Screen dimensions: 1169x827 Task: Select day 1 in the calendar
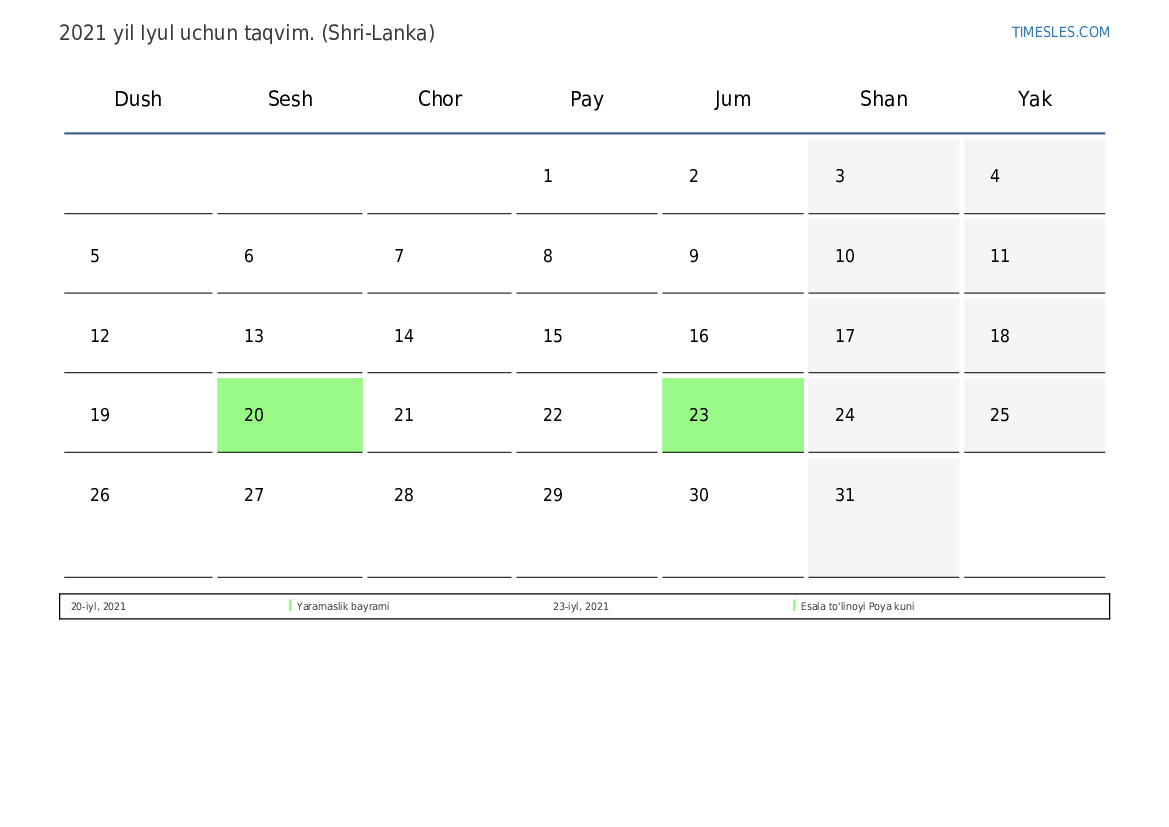[587, 176]
